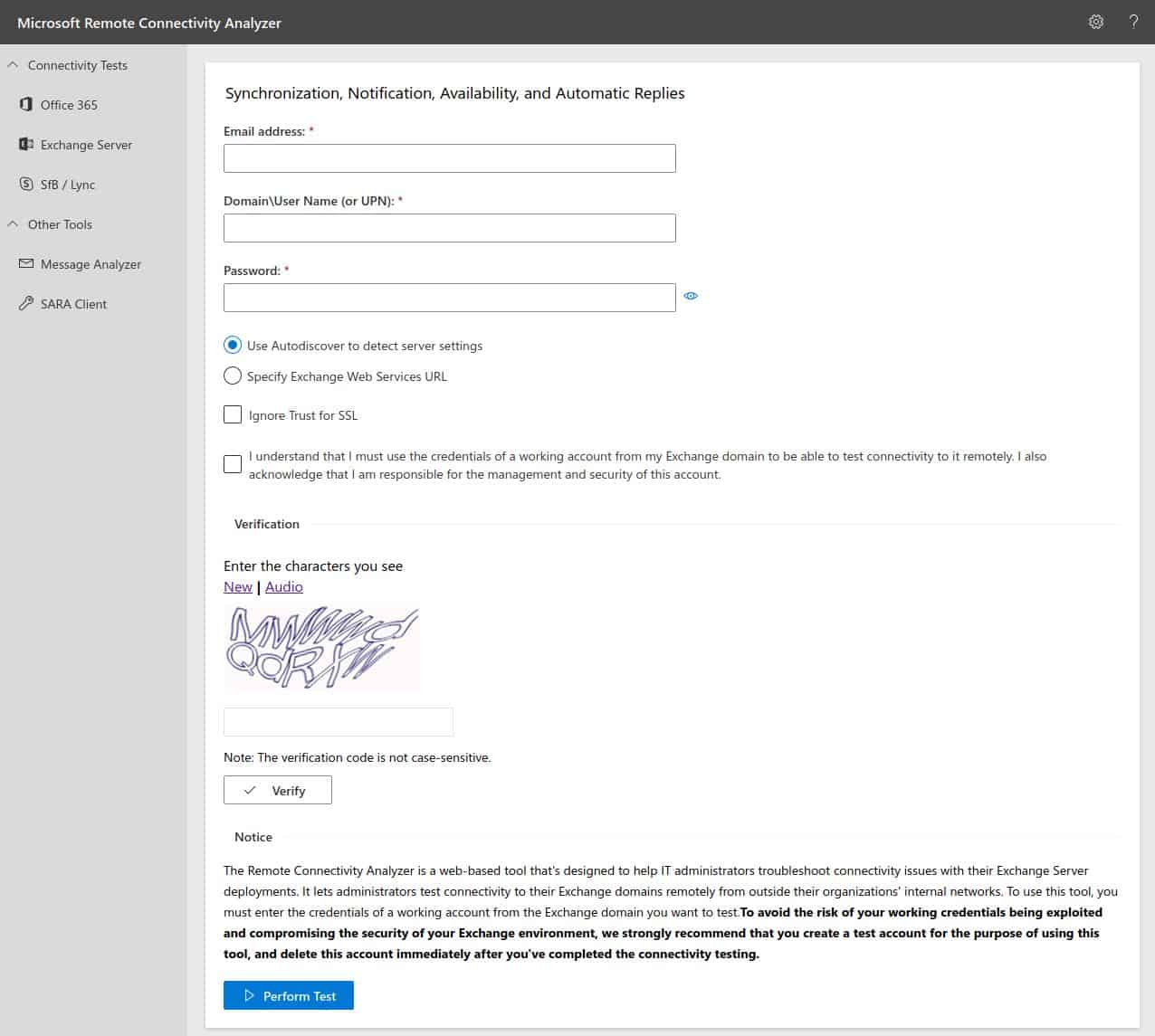Select Specify Exchange Web Services URL option
The width and height of the screenshot is (1155, 1036).
point(233,375)
